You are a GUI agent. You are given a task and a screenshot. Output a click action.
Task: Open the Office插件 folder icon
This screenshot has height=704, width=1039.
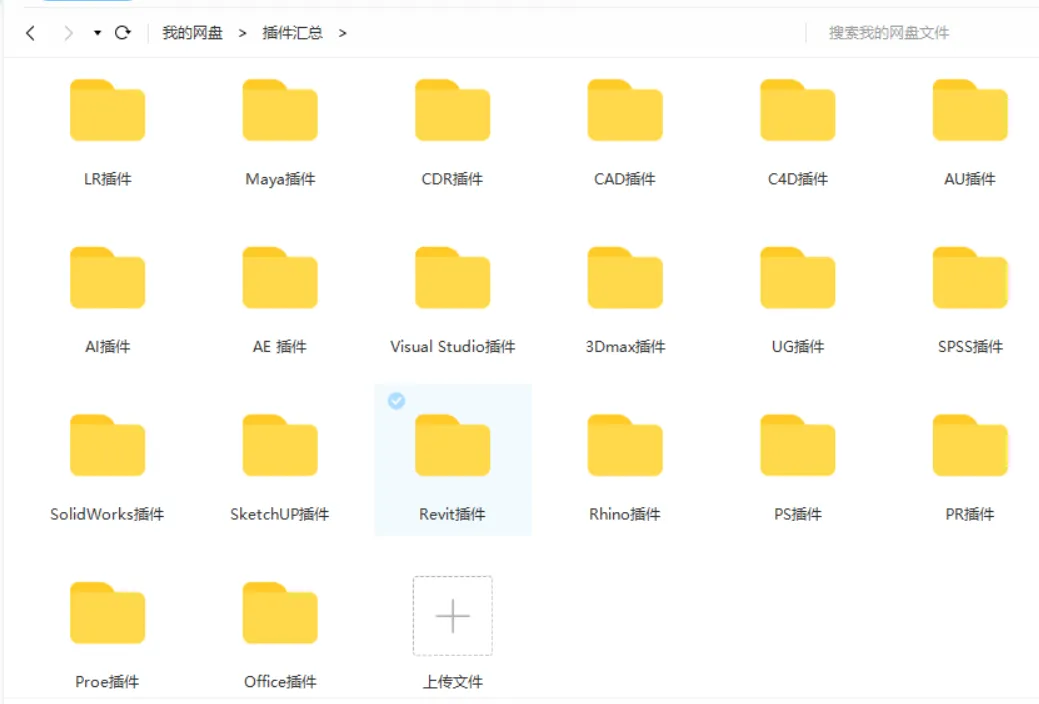280,613
